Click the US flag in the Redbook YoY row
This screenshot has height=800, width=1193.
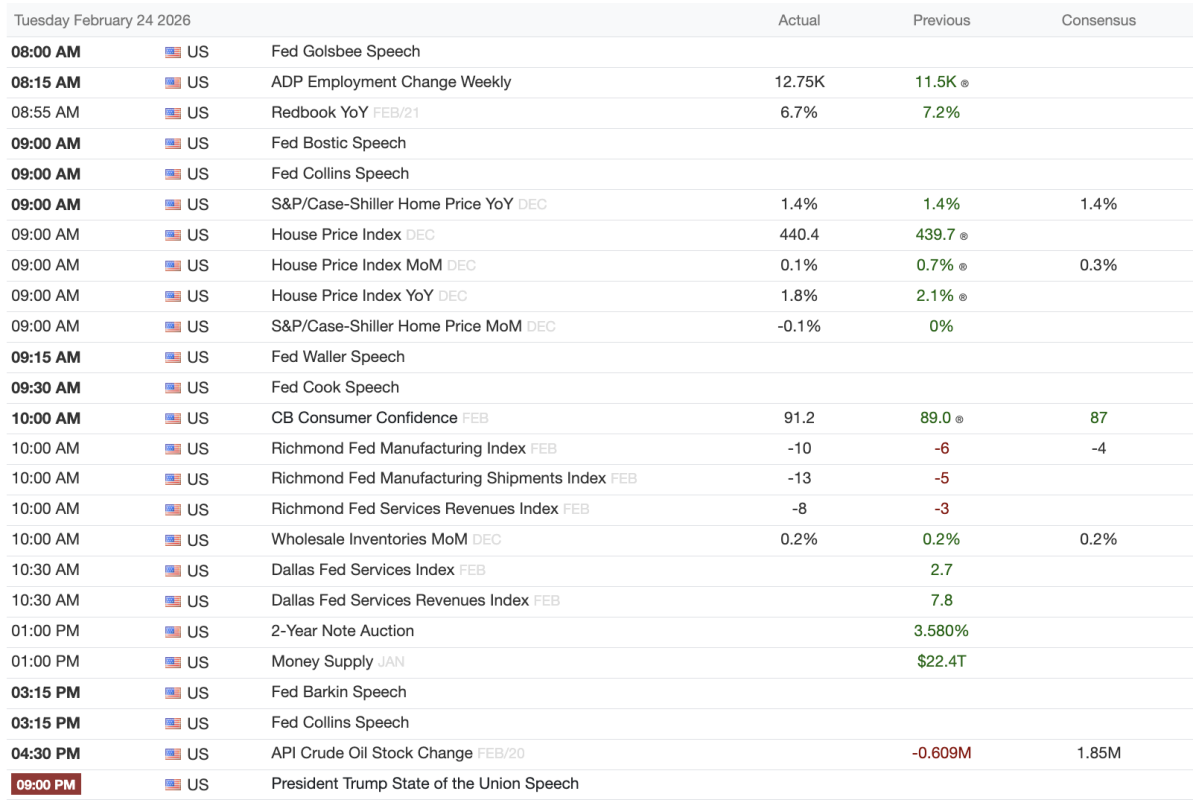(173, 113)
